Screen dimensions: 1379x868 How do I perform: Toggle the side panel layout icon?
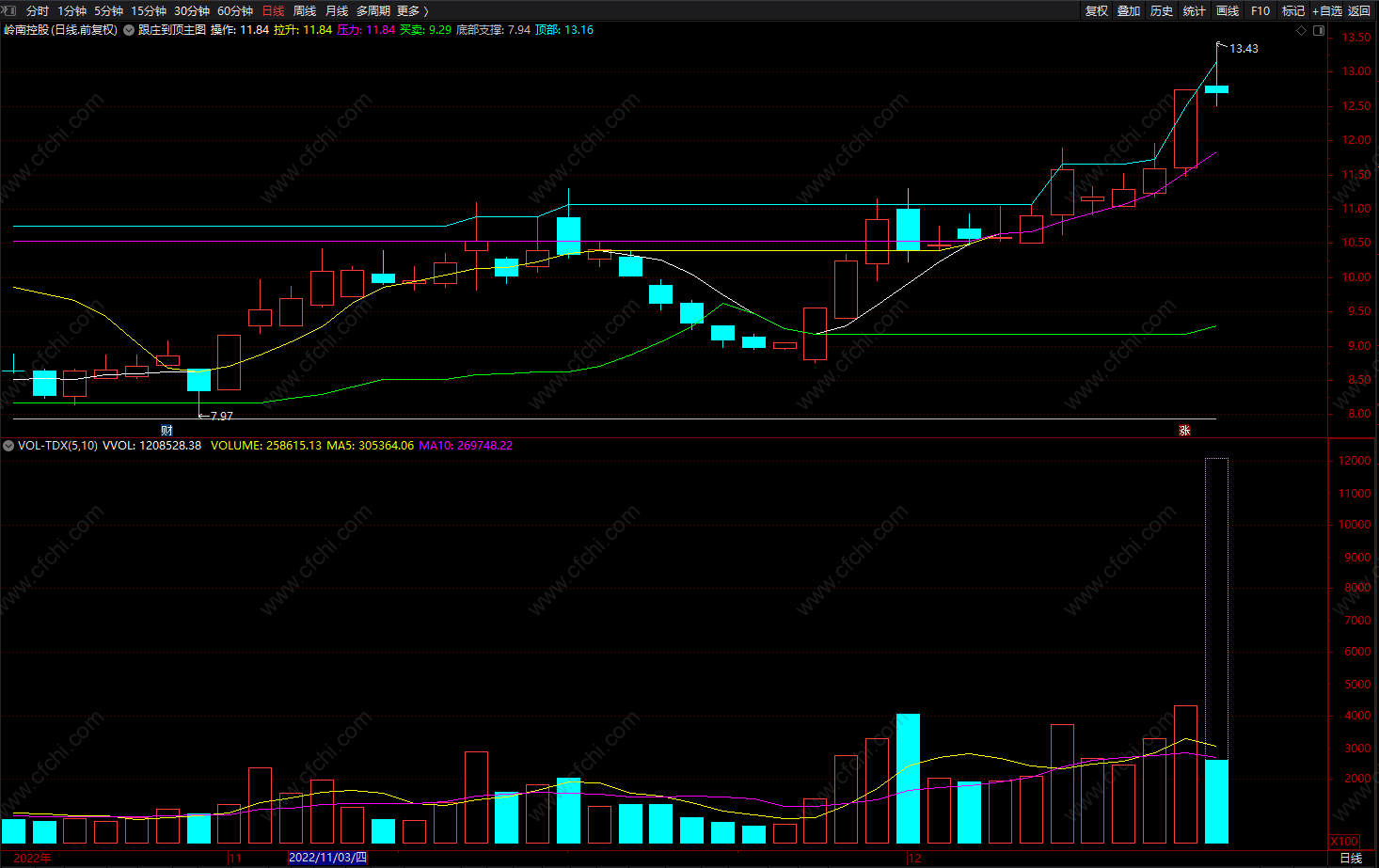[x=1319, y=30]
